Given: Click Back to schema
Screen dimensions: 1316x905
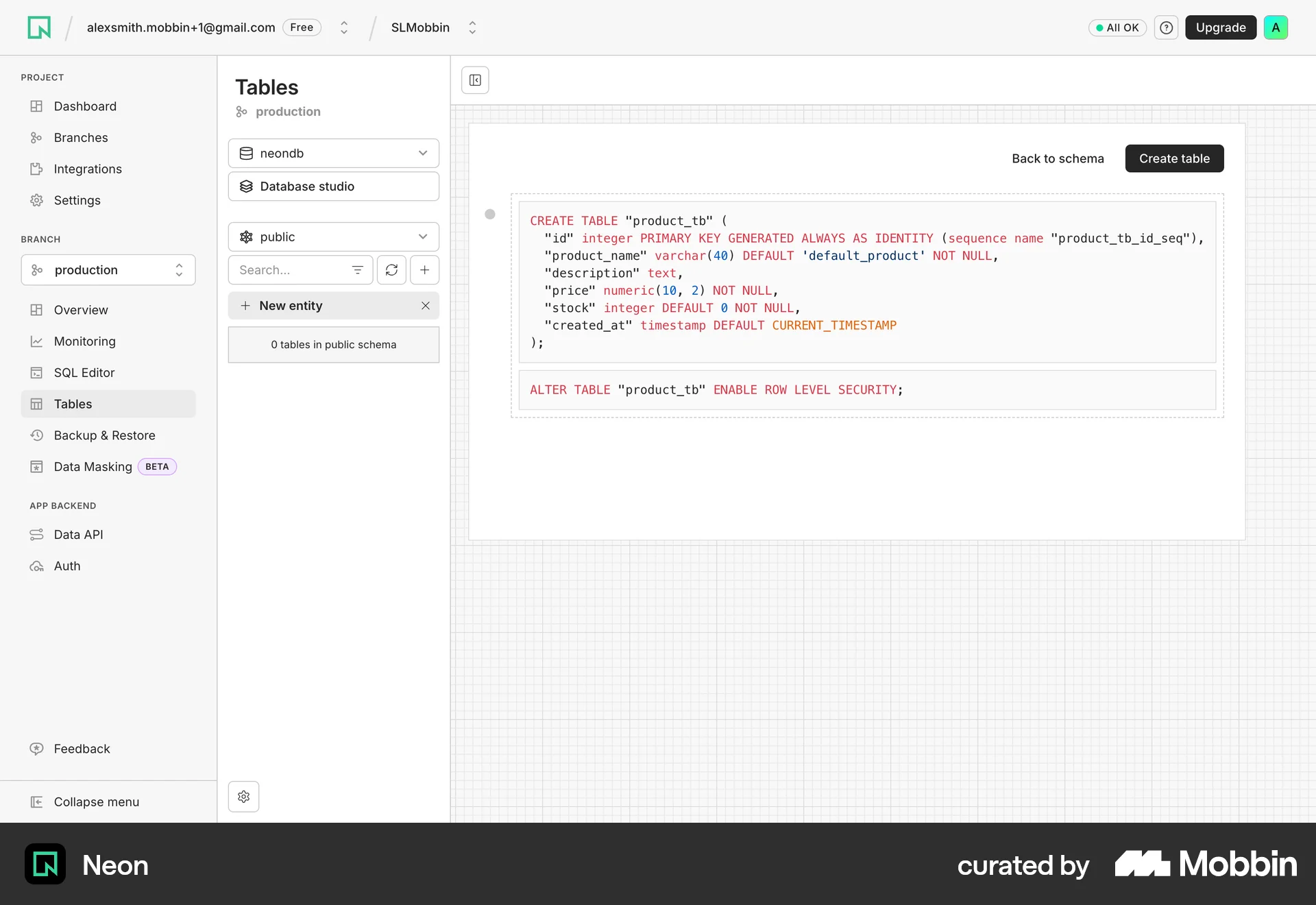Looking at the screenshot, I should click(1058, 158).
